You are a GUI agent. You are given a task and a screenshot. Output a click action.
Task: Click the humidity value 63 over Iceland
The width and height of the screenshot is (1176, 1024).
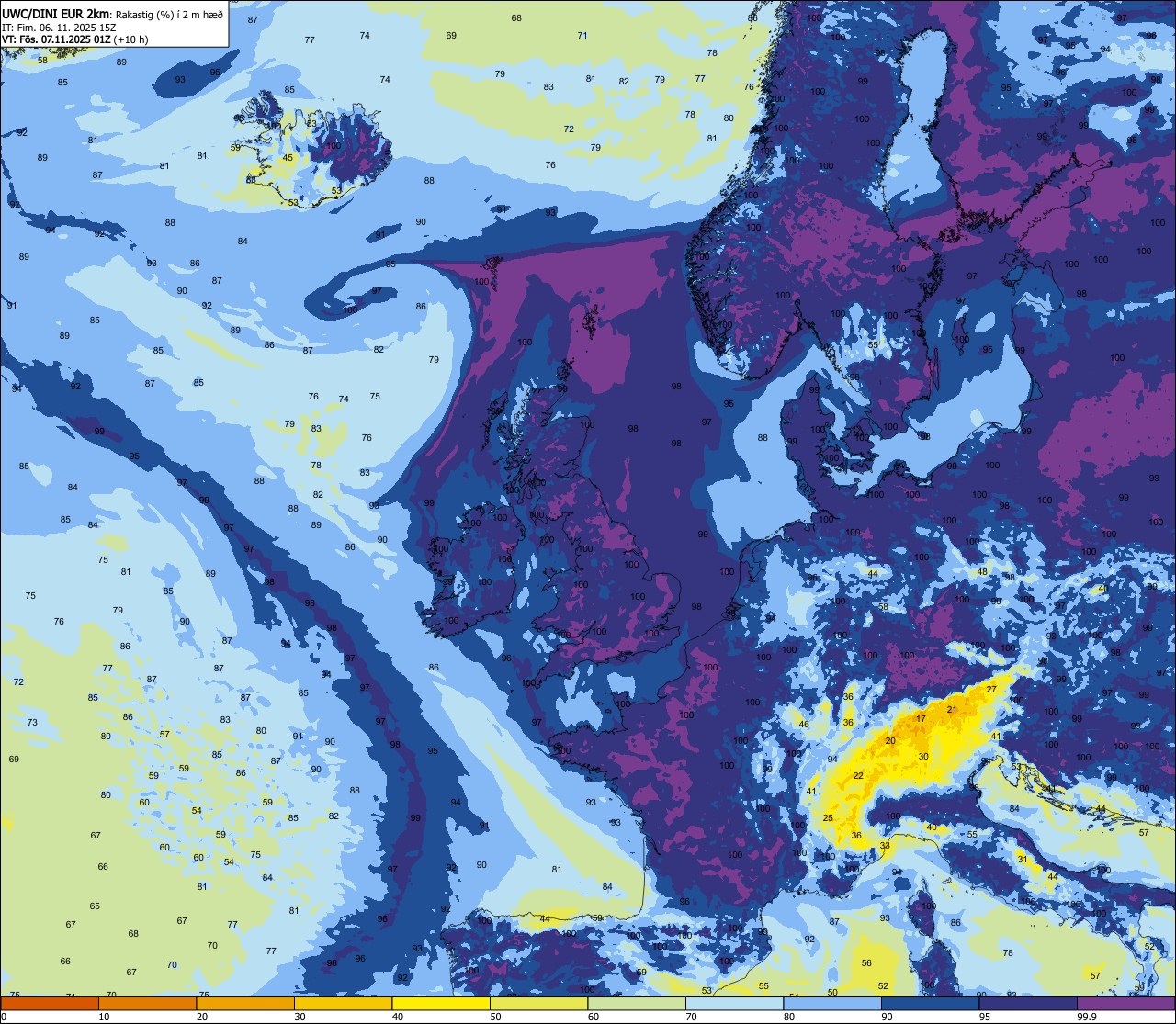pos(311,123)
